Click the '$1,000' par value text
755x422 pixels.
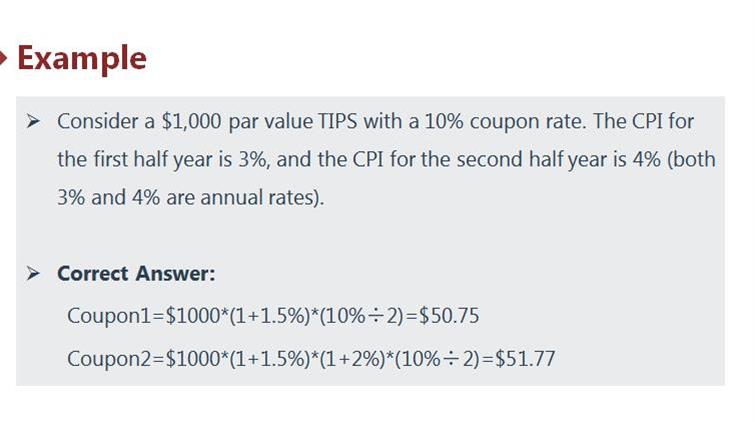click(191, 122)
